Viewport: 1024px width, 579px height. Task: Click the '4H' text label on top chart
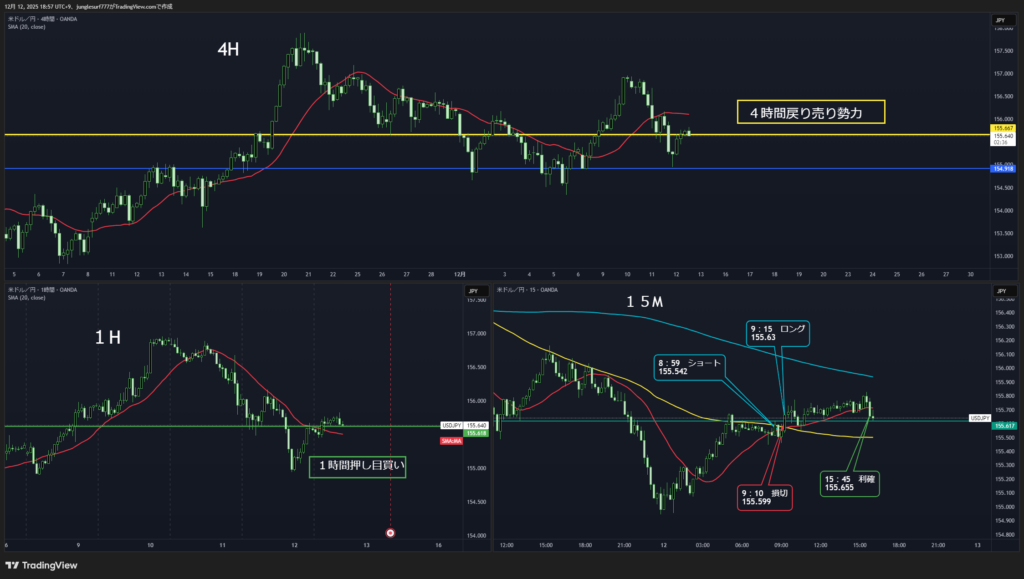tap(231, 50)
